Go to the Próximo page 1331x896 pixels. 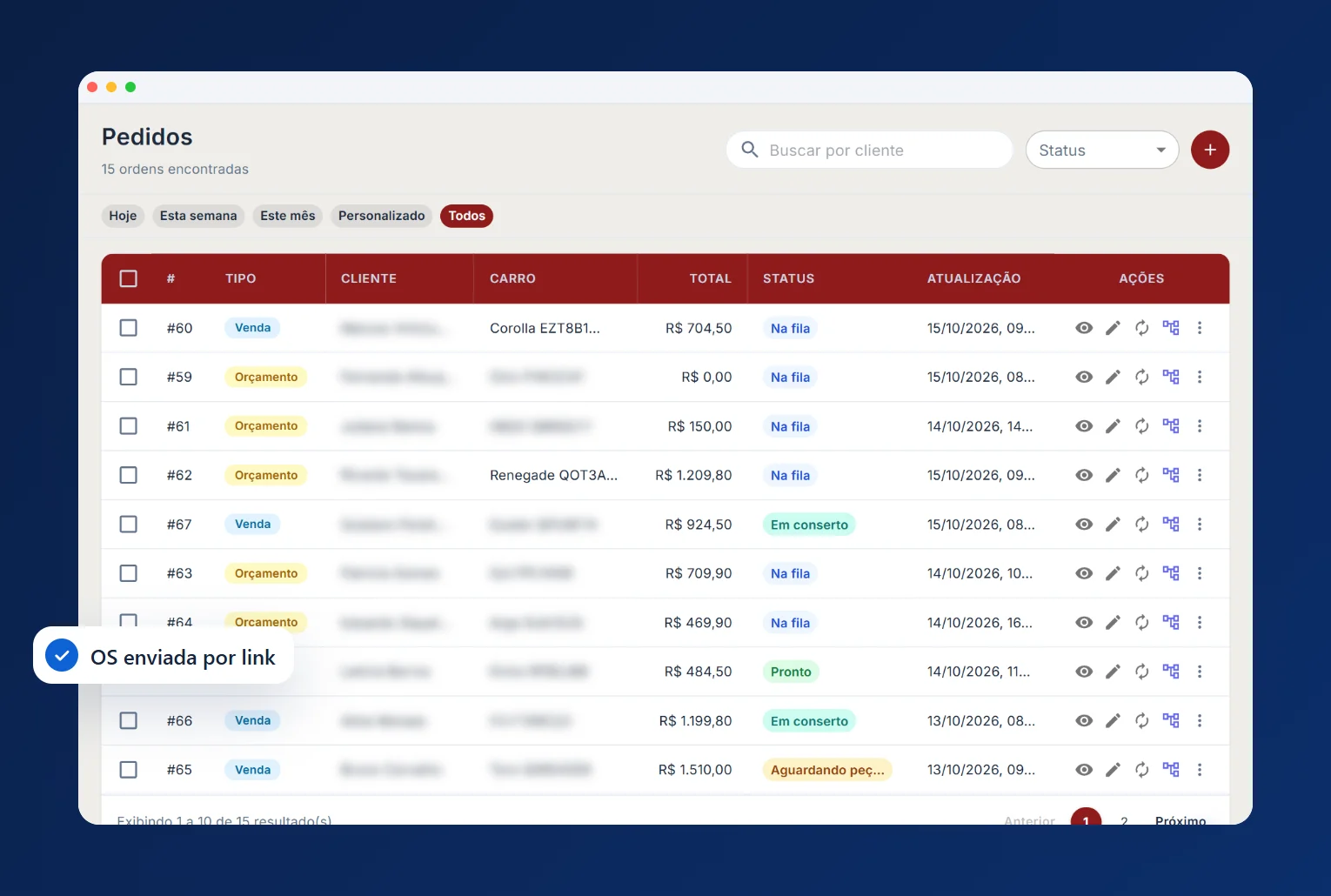[x=1181, y=819]
